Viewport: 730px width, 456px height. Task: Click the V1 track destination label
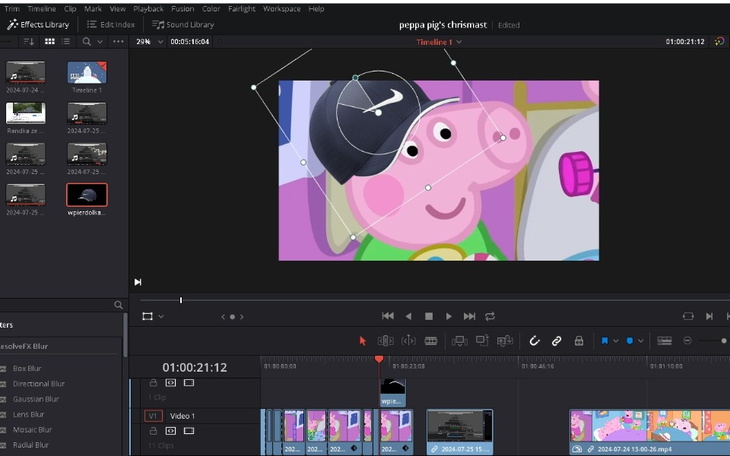coord(153,416)
